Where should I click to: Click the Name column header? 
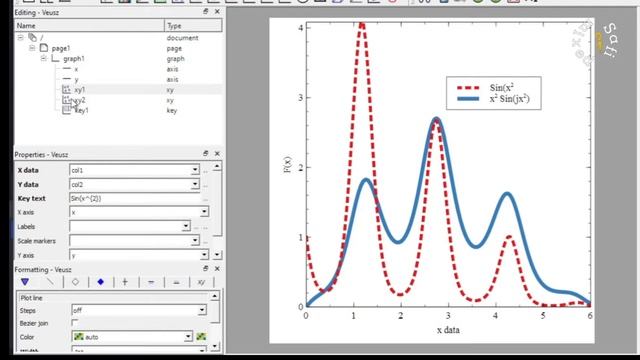(x=90, y=26)
